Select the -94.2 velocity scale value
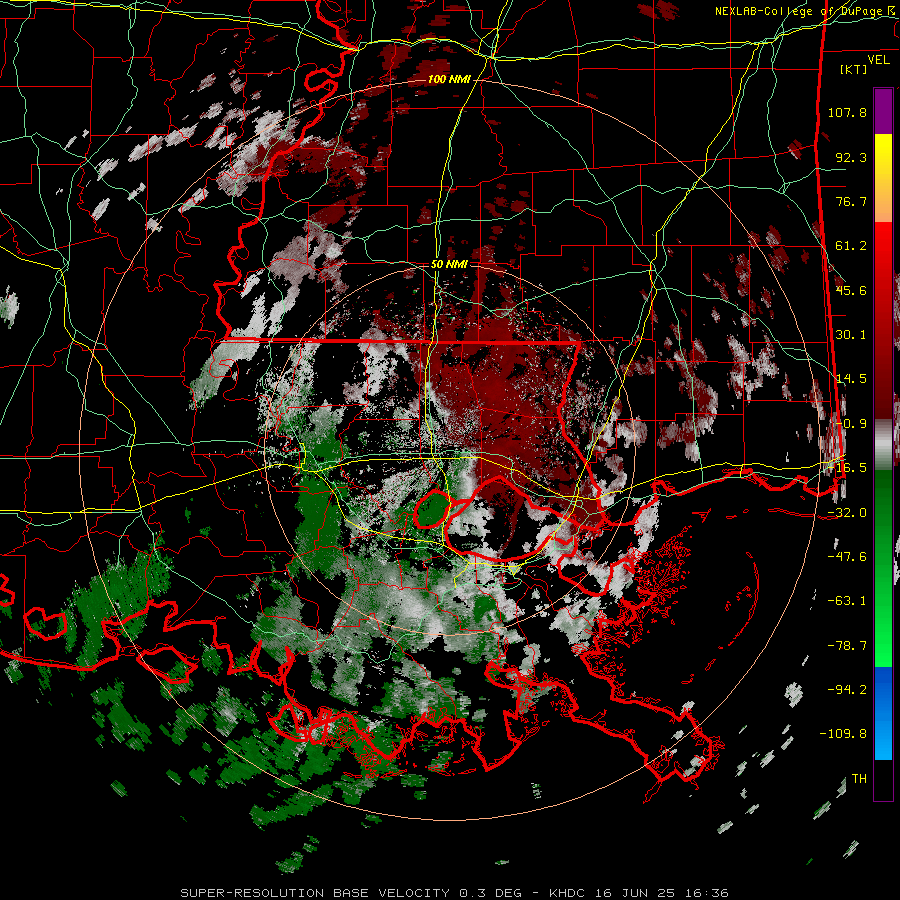Screen dimensions: 900x900 tap(847, 690)
